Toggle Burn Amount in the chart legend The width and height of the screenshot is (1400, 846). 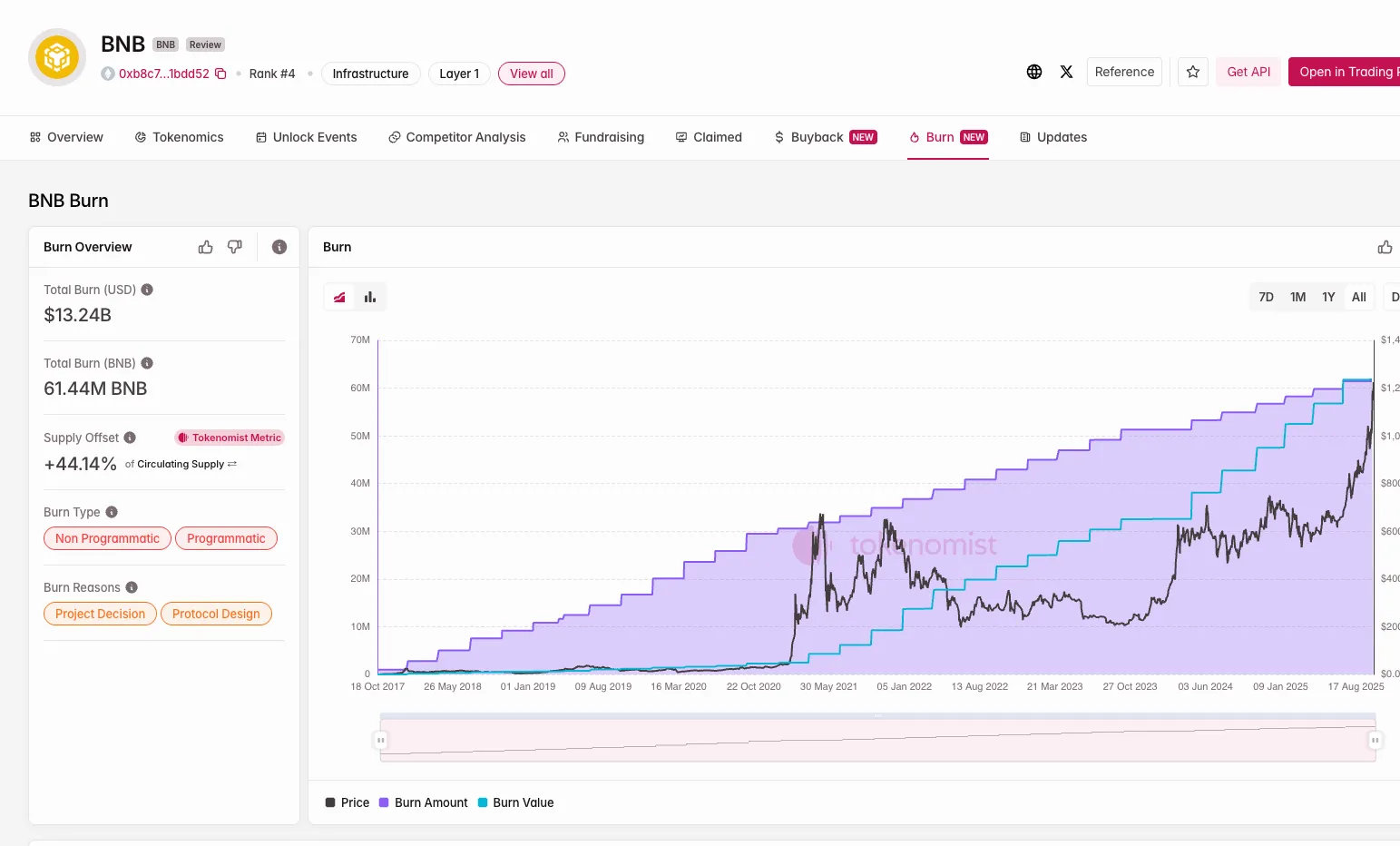click(x=423, y=802)
